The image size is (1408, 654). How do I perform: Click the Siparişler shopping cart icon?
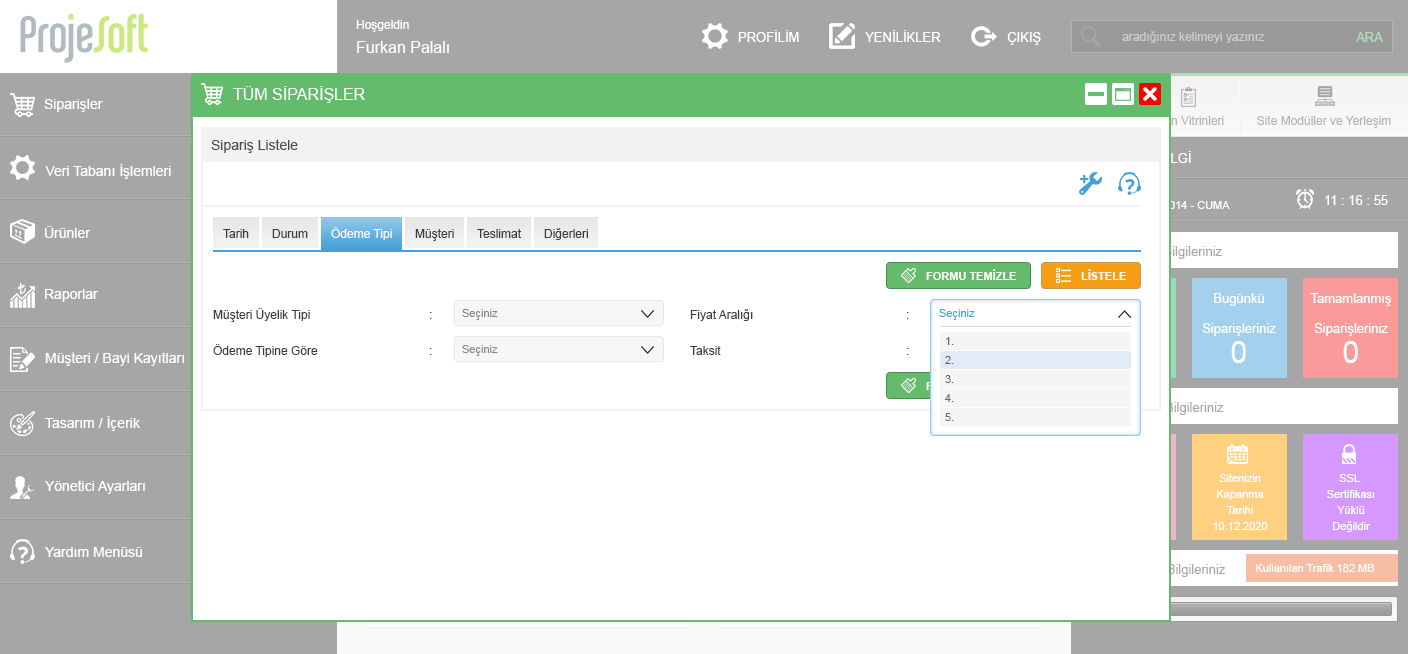(22, 104)
